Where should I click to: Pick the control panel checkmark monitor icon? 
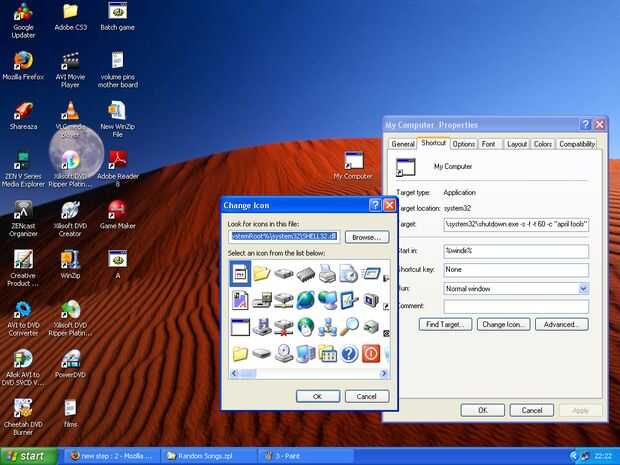point(349,300)
